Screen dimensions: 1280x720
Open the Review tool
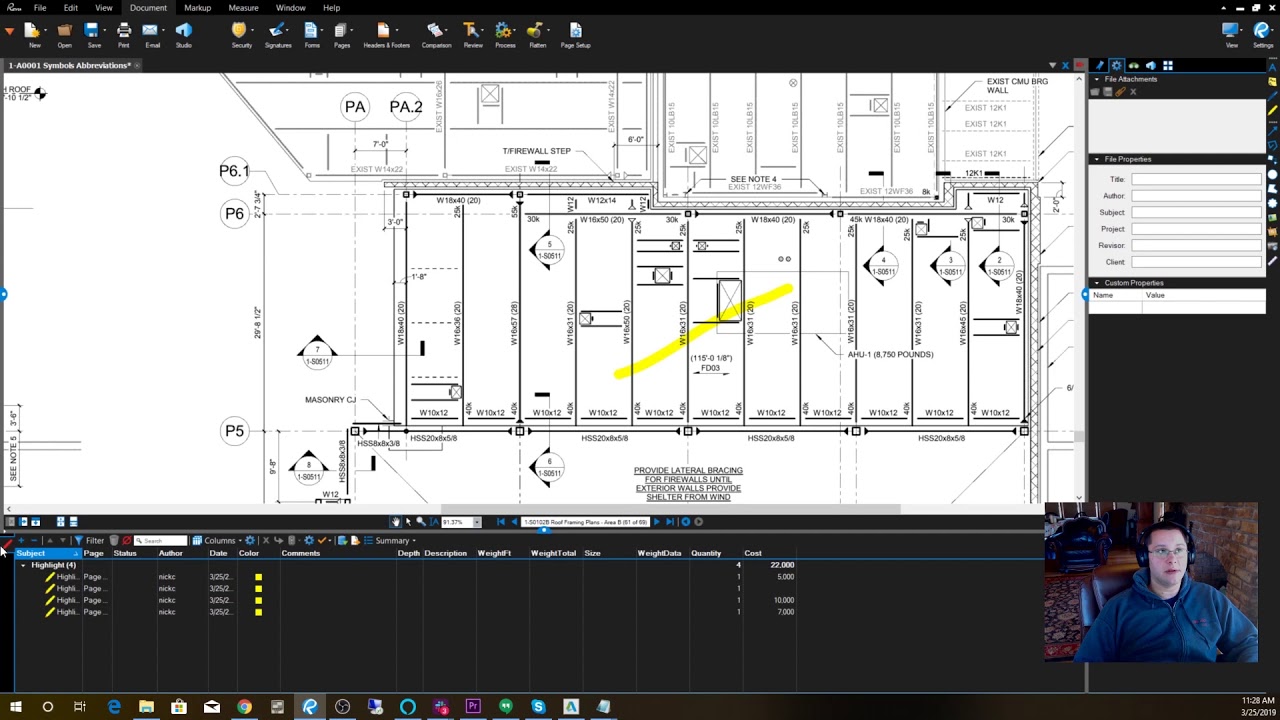[473, 34]
